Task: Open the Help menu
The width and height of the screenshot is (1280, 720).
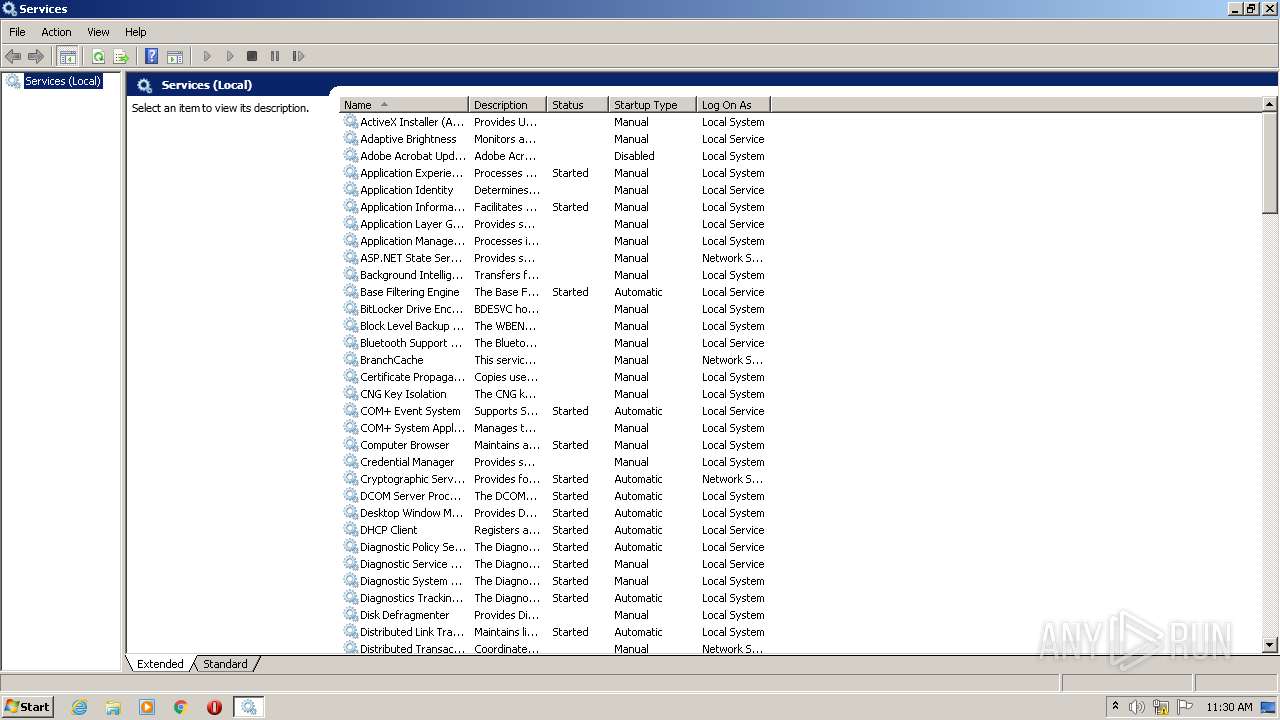Action: pos(136,32)
